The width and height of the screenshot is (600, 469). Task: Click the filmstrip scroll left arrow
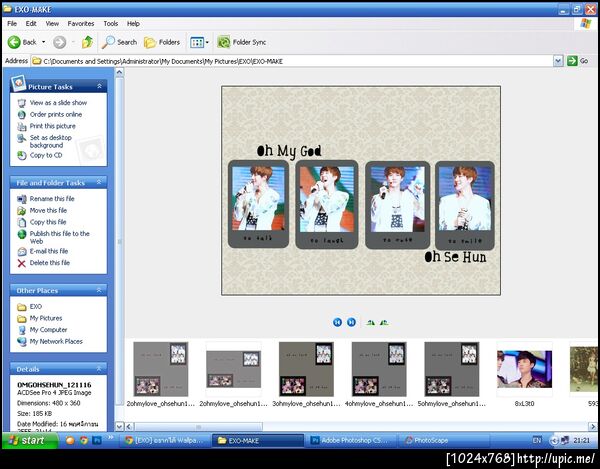[x=129, y=427]
